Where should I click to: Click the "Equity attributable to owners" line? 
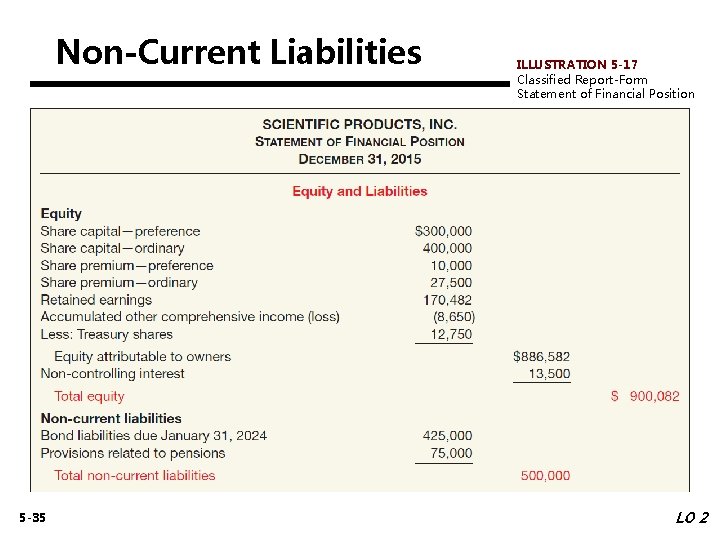(x=142, y=356)
